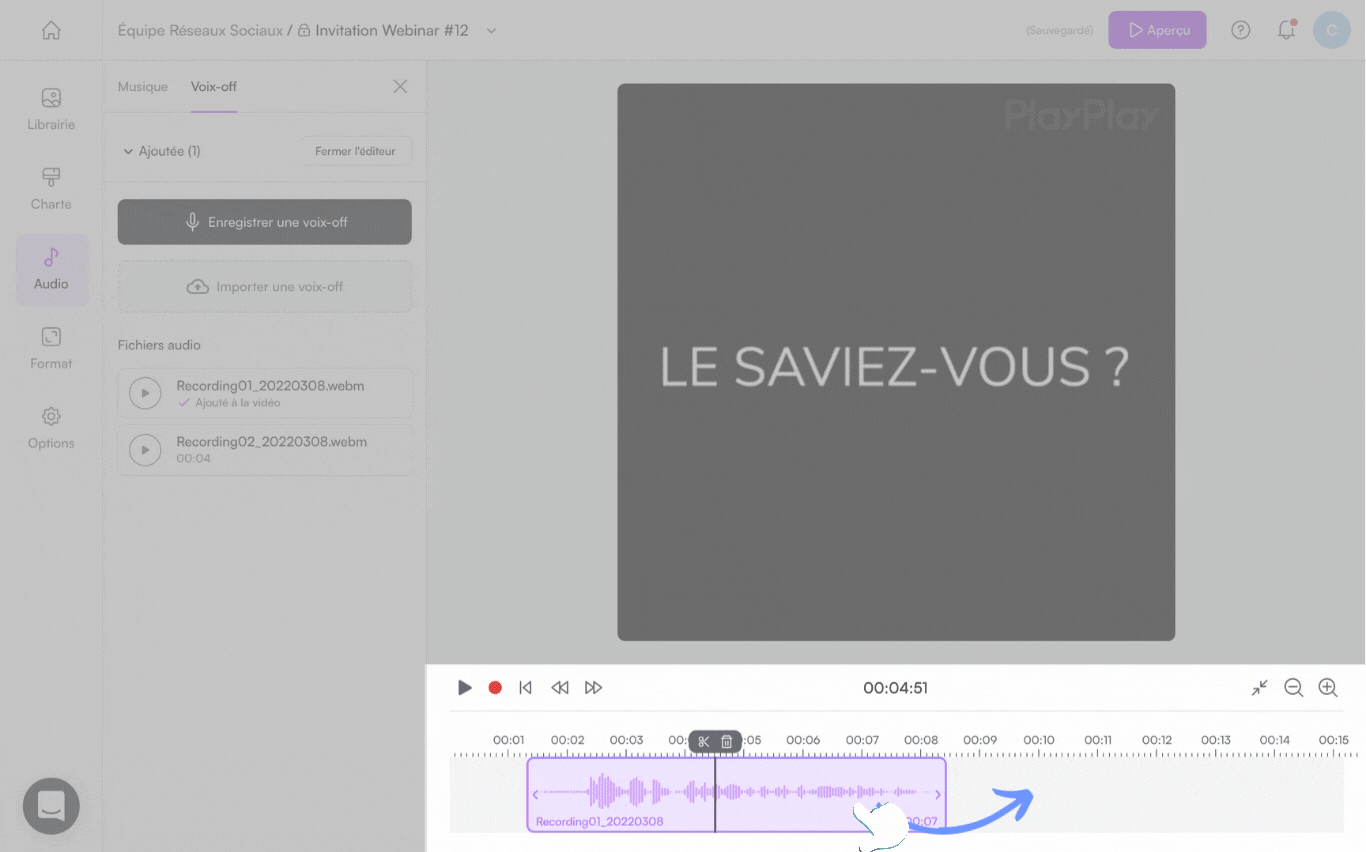1366x852 pixels.
Task: Skip to the start of the timeline
Action: coord(525,688)
